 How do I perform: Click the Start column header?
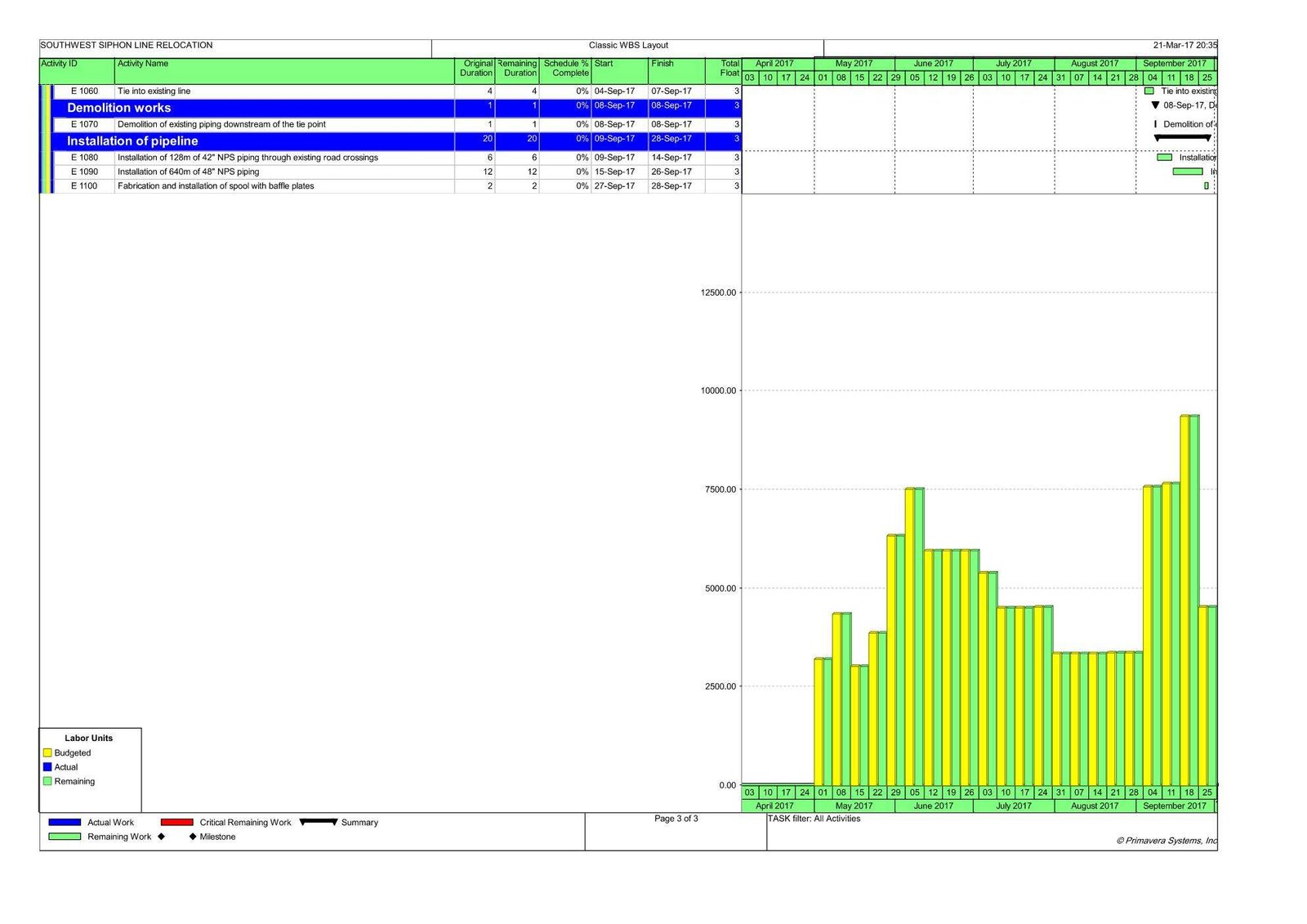click(x=604, y=64)
